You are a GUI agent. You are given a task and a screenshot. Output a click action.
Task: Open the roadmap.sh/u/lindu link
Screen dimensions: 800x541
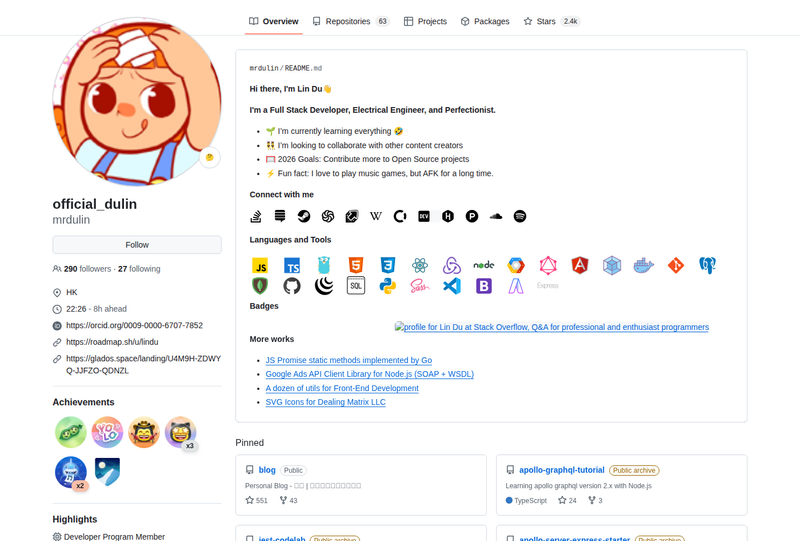[x=112, y=342]
